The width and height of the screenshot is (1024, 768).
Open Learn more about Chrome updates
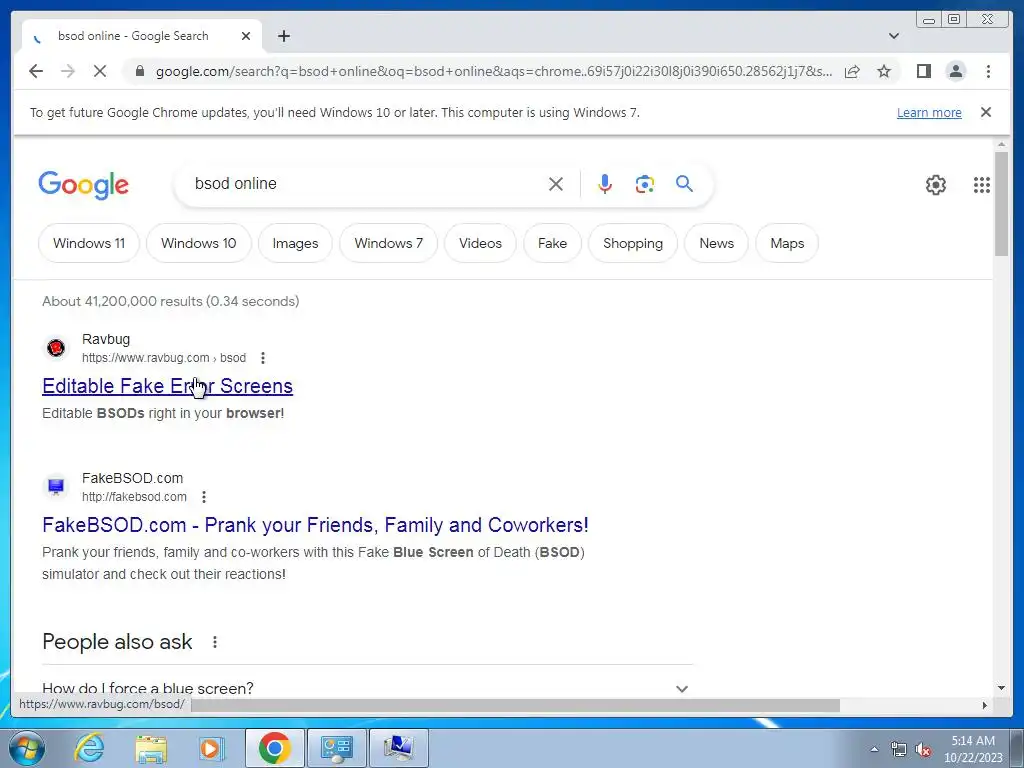(x=929, y=112)
